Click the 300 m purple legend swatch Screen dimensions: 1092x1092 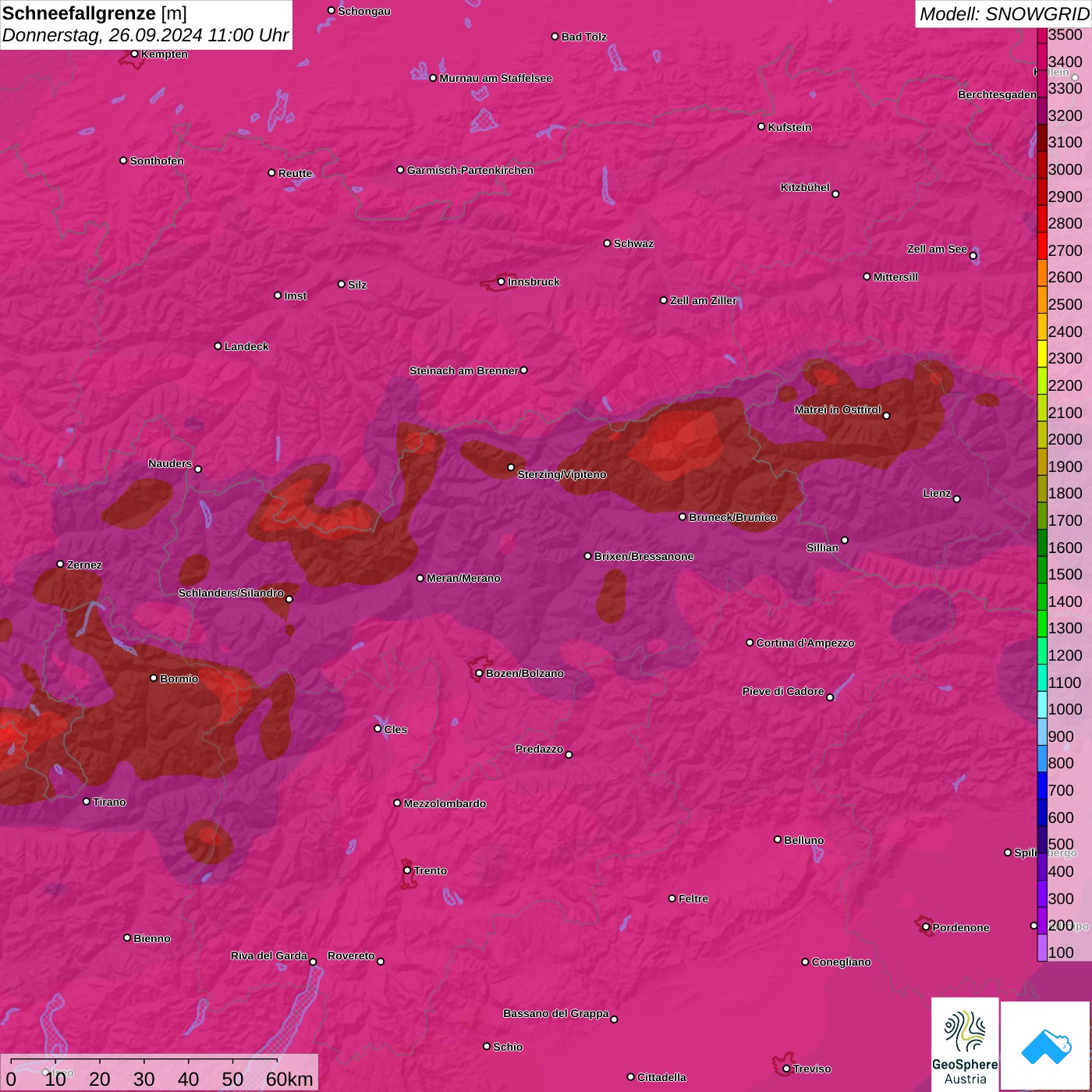click(x=1042, y=893)
